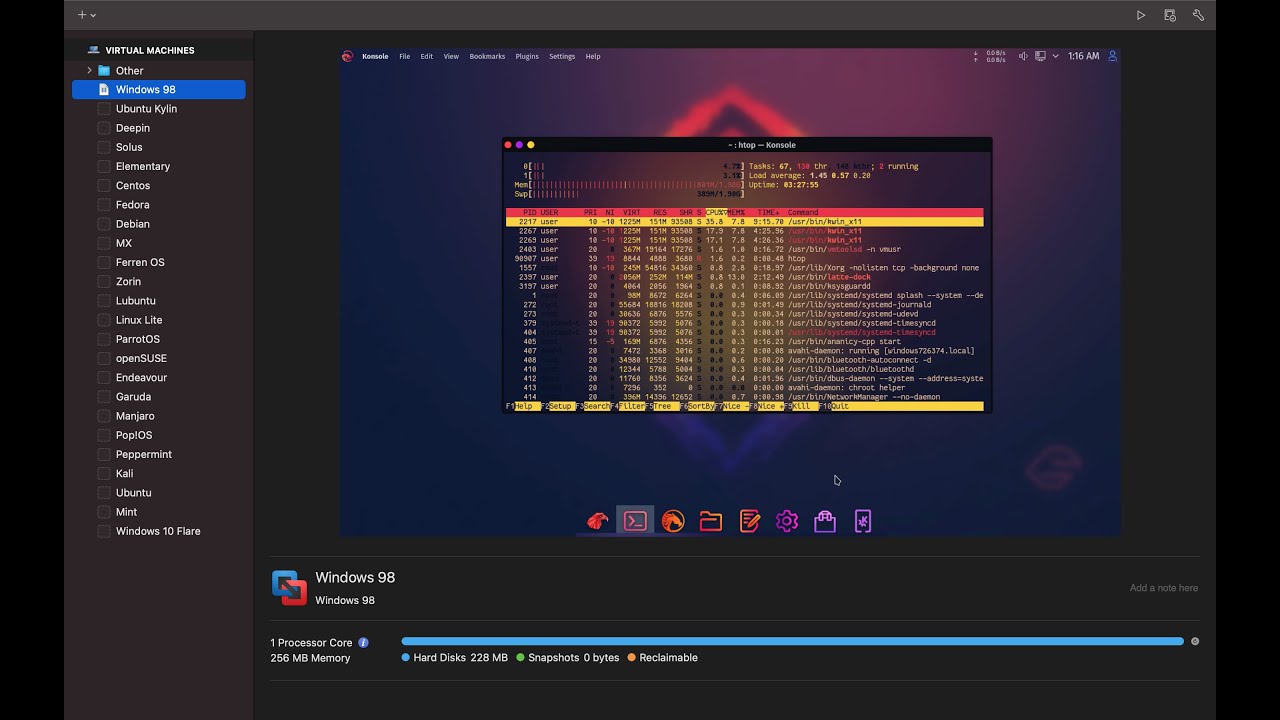
Task: Open the View menu in Konsole
Action: click(x=451, y=57)
